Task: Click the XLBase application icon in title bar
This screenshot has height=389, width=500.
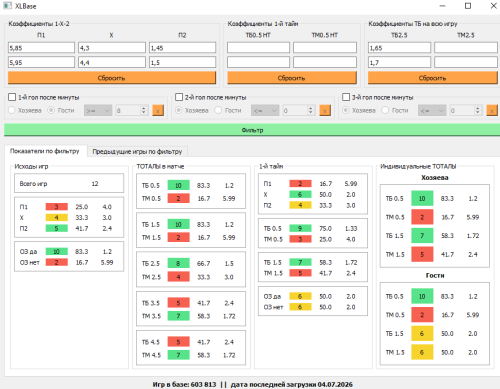Action: point(7,6)
